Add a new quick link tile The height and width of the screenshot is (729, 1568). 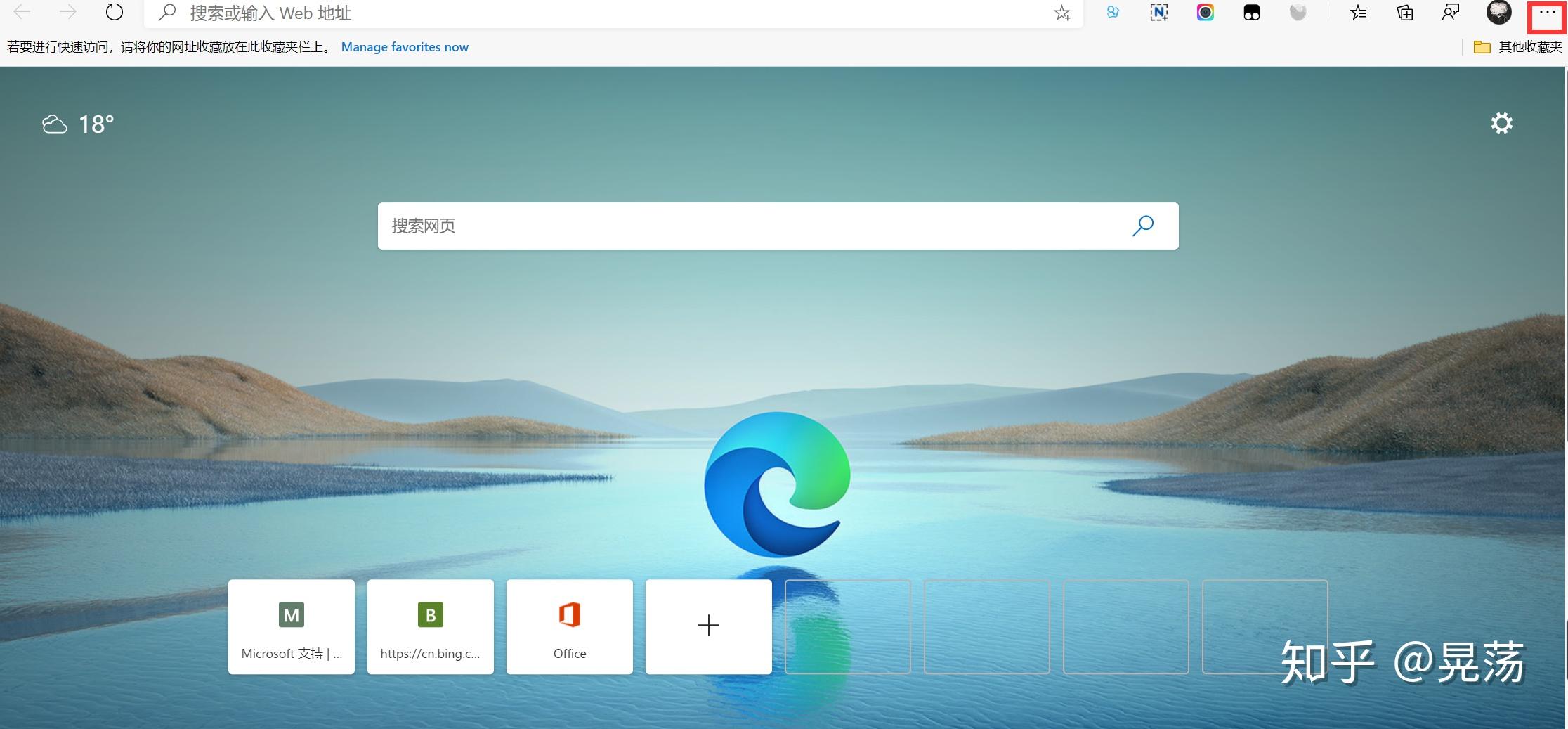(x=709, y=626)
